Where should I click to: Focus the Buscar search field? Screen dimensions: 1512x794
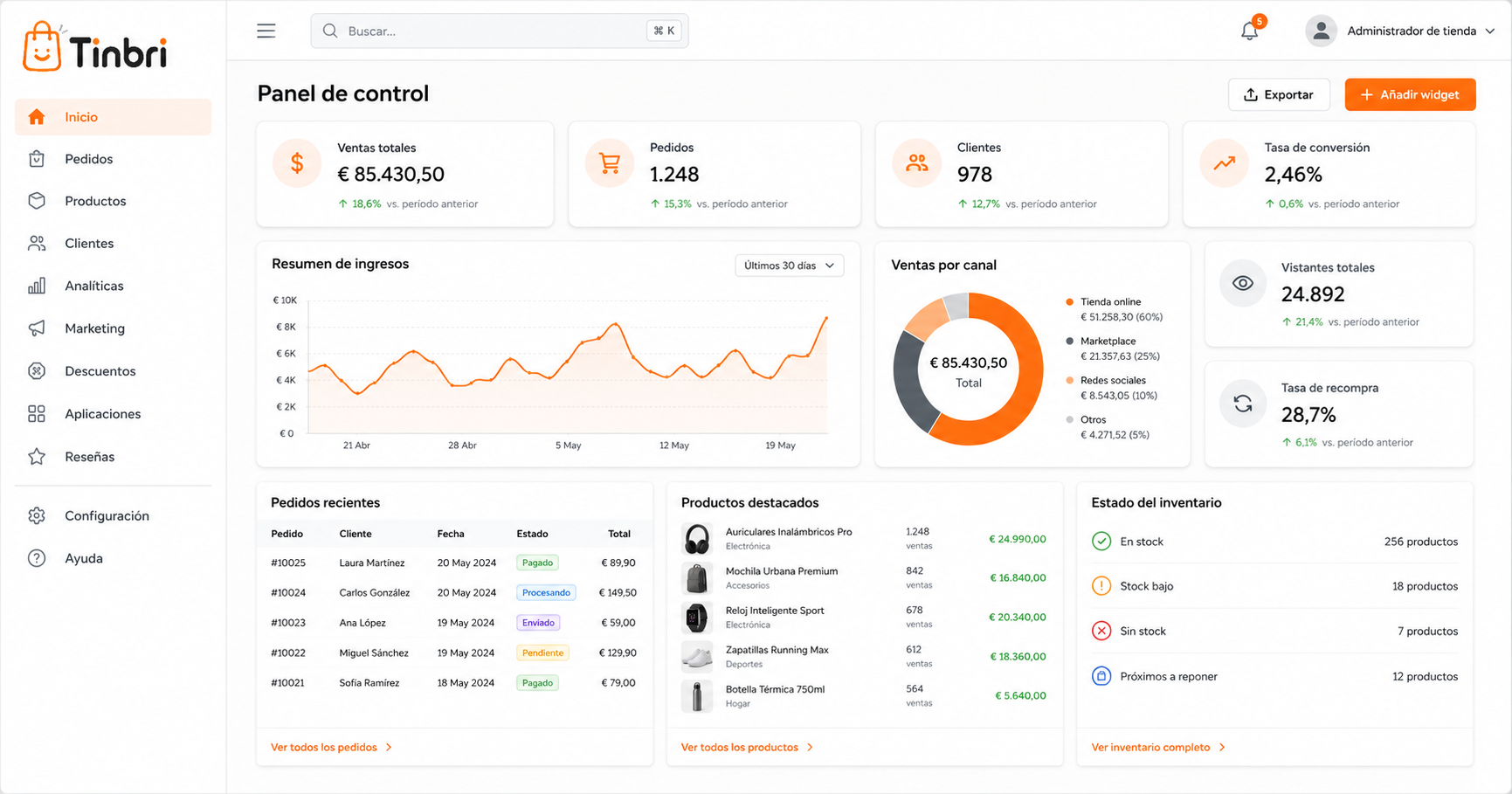pyautogui.click(x=500, y=31)
